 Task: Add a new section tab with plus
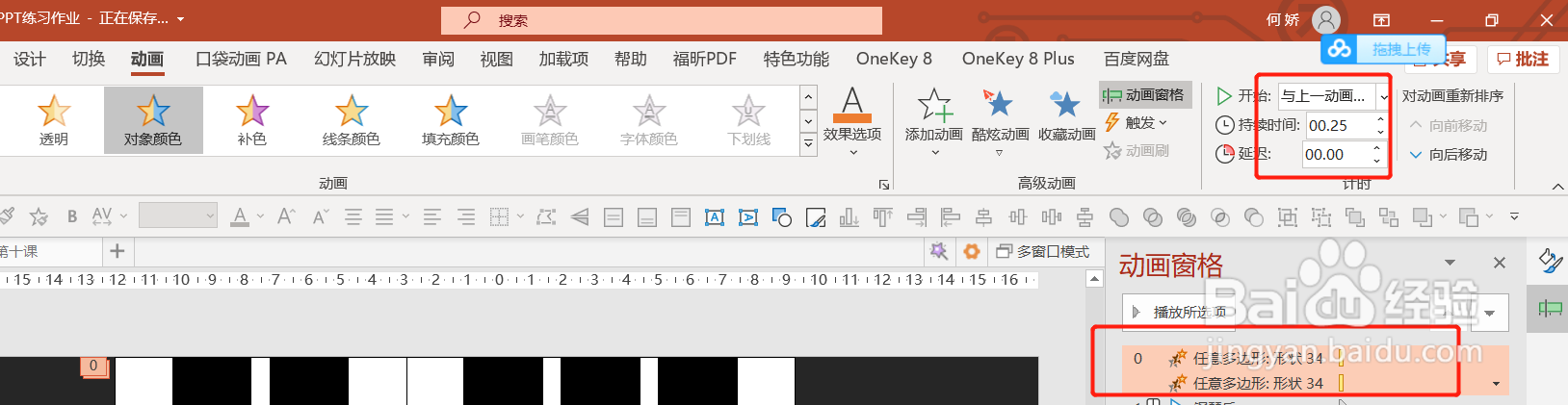(x=118, y=251)
